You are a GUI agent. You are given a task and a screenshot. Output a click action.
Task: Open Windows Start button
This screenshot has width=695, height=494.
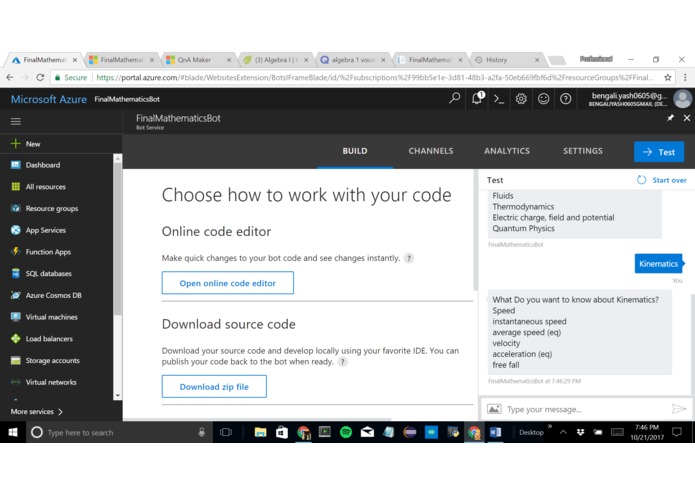click(x=13, y=432)
